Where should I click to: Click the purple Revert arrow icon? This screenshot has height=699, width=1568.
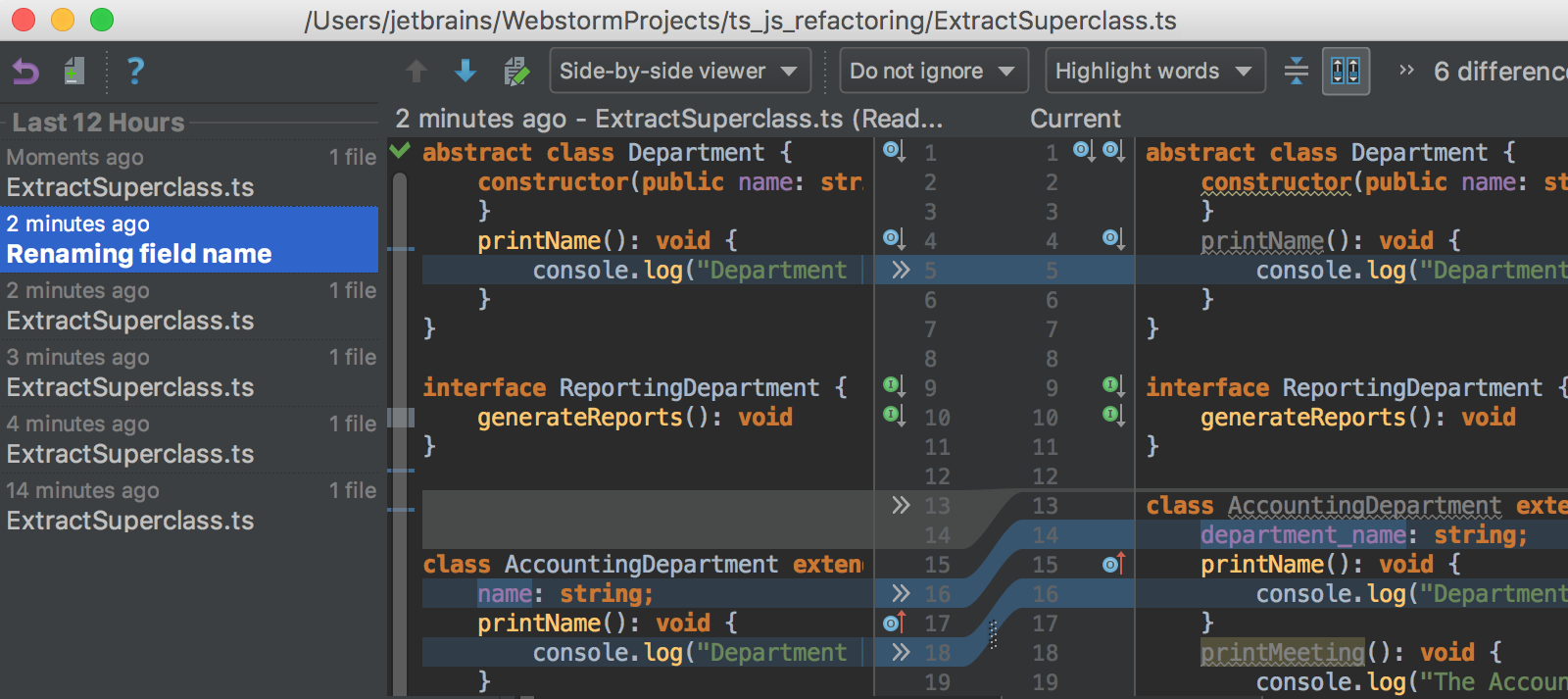click(25, 72)
